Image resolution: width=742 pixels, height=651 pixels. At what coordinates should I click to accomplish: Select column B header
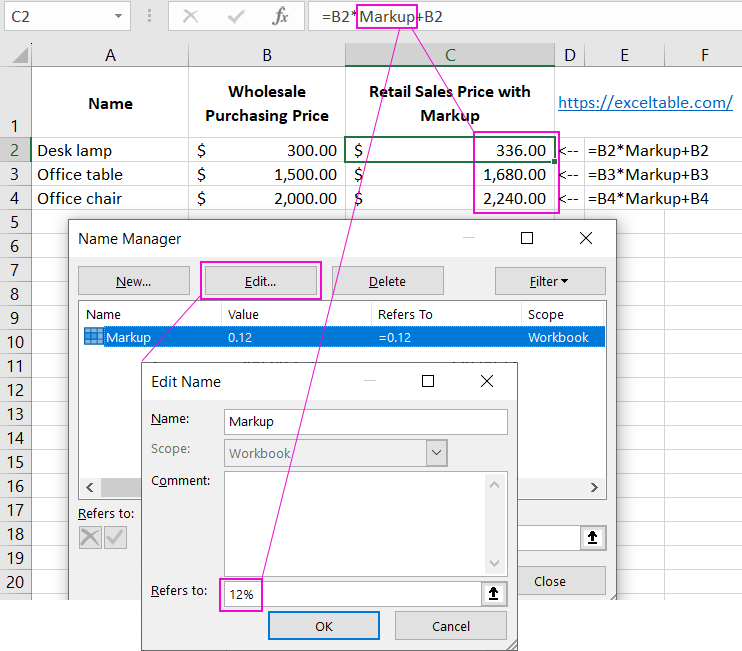[267, 55]
